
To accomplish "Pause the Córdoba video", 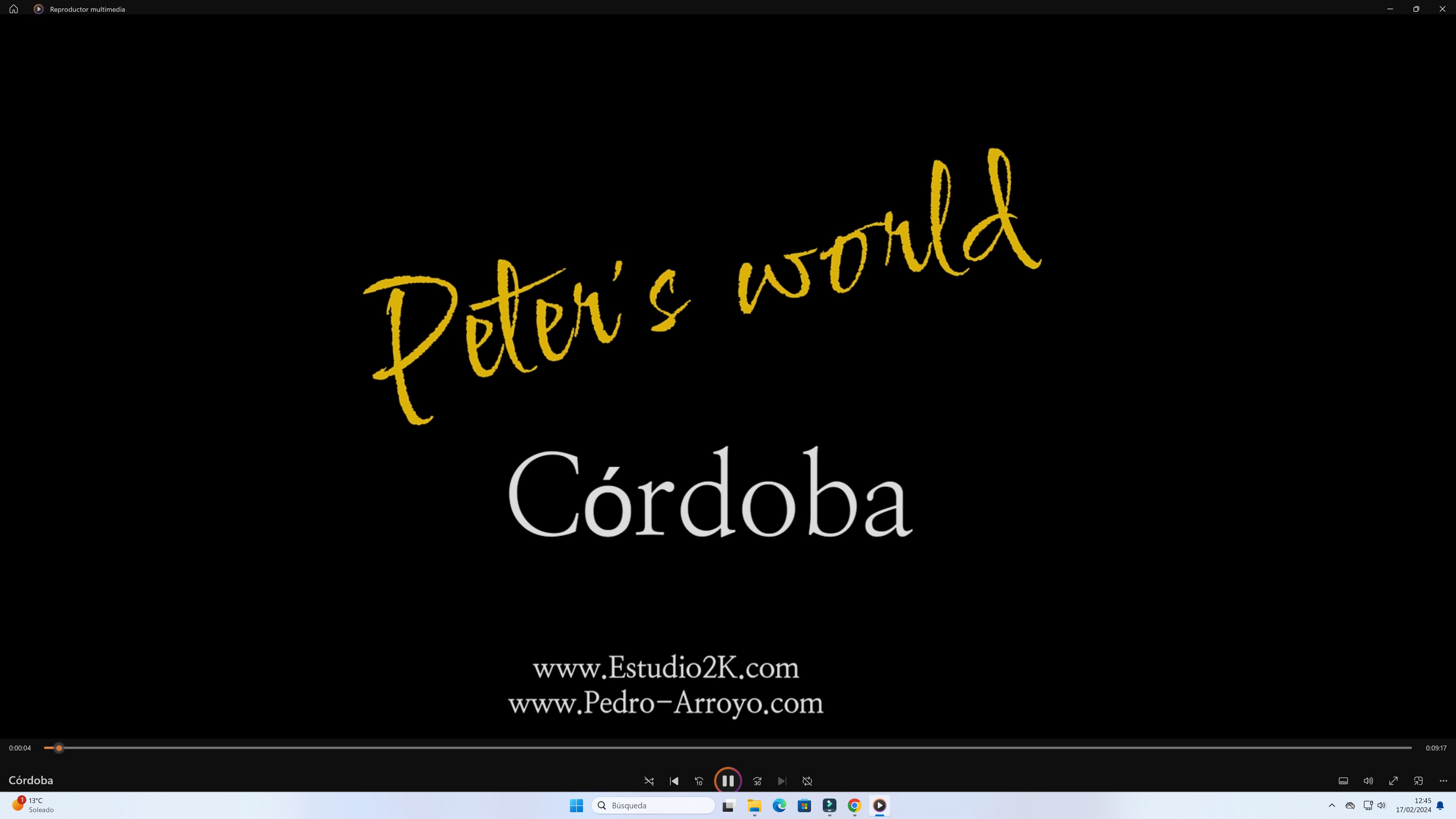I will point(728,781).
